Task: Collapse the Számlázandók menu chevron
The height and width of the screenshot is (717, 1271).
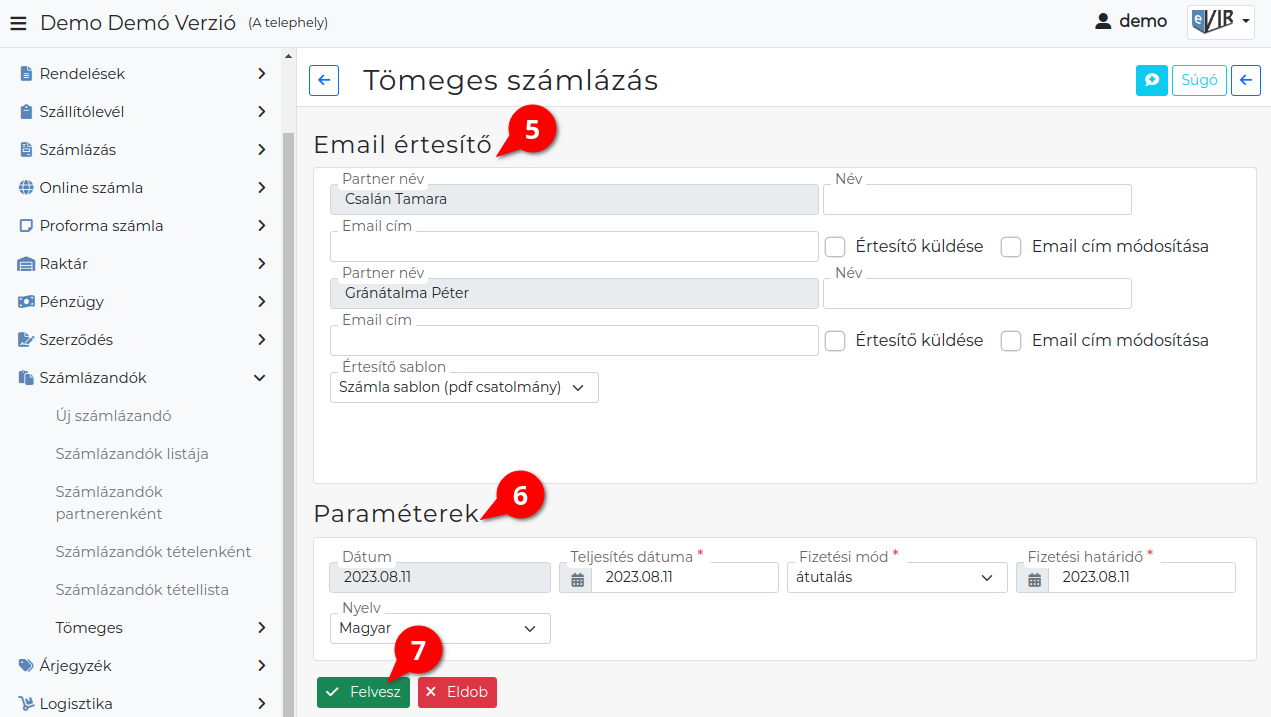Action: 260,378
